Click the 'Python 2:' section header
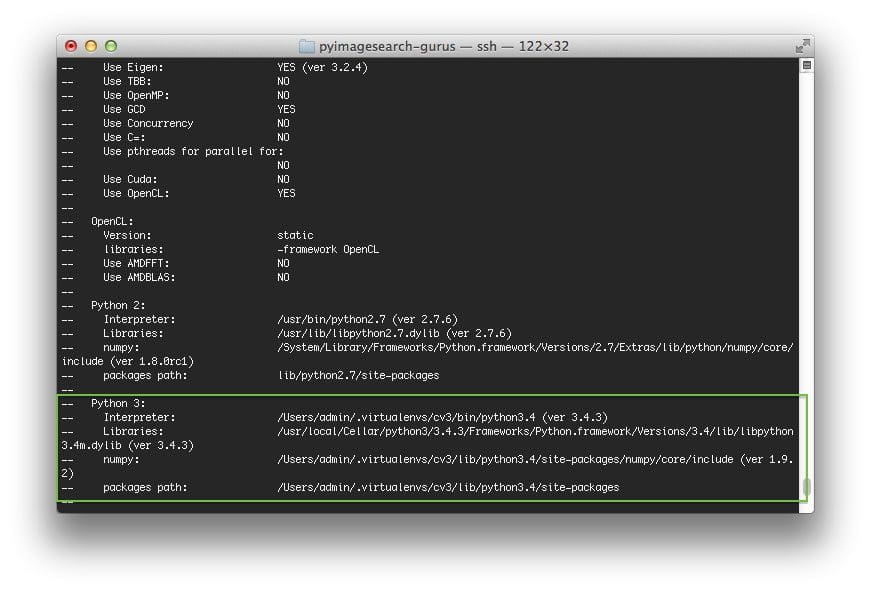Image resolution: width=871 pixels, height=592 pixels. [118, 305]
